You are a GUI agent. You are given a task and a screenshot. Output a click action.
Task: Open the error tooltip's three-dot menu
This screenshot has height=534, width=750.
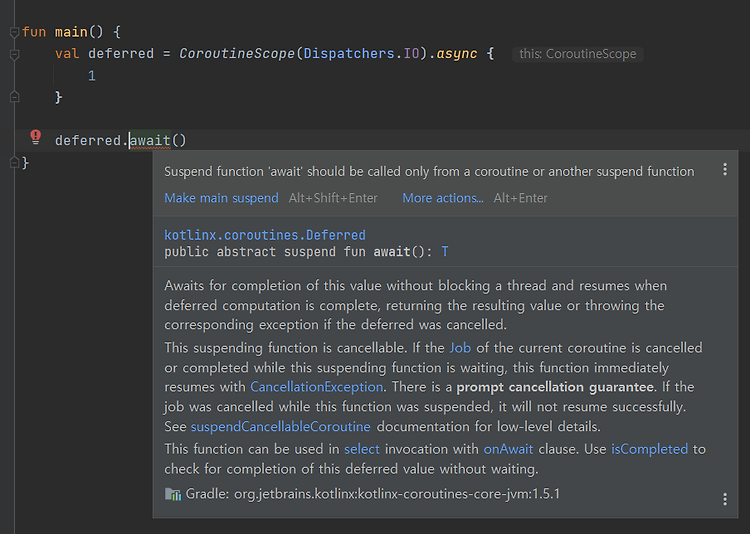point(725,169)
